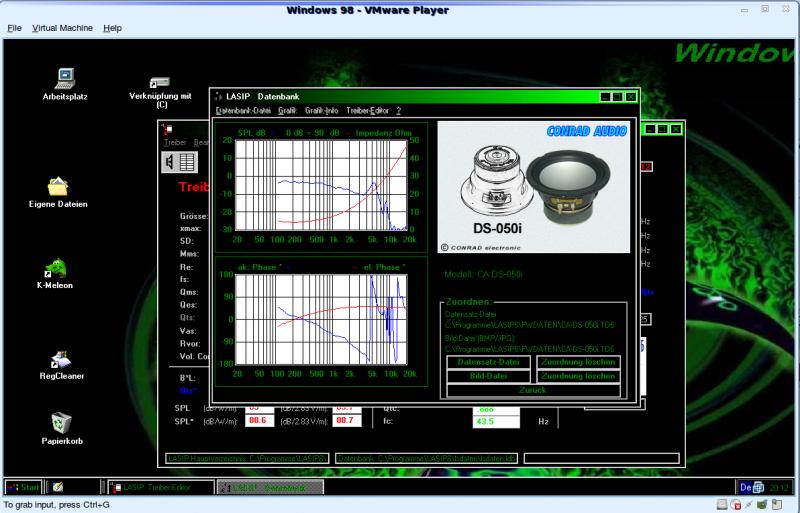The width and height of the screenshot is (800, 513).
Task: Click the SPL* dB/W/m value field showing 88.6
Action: pos(258,421)
